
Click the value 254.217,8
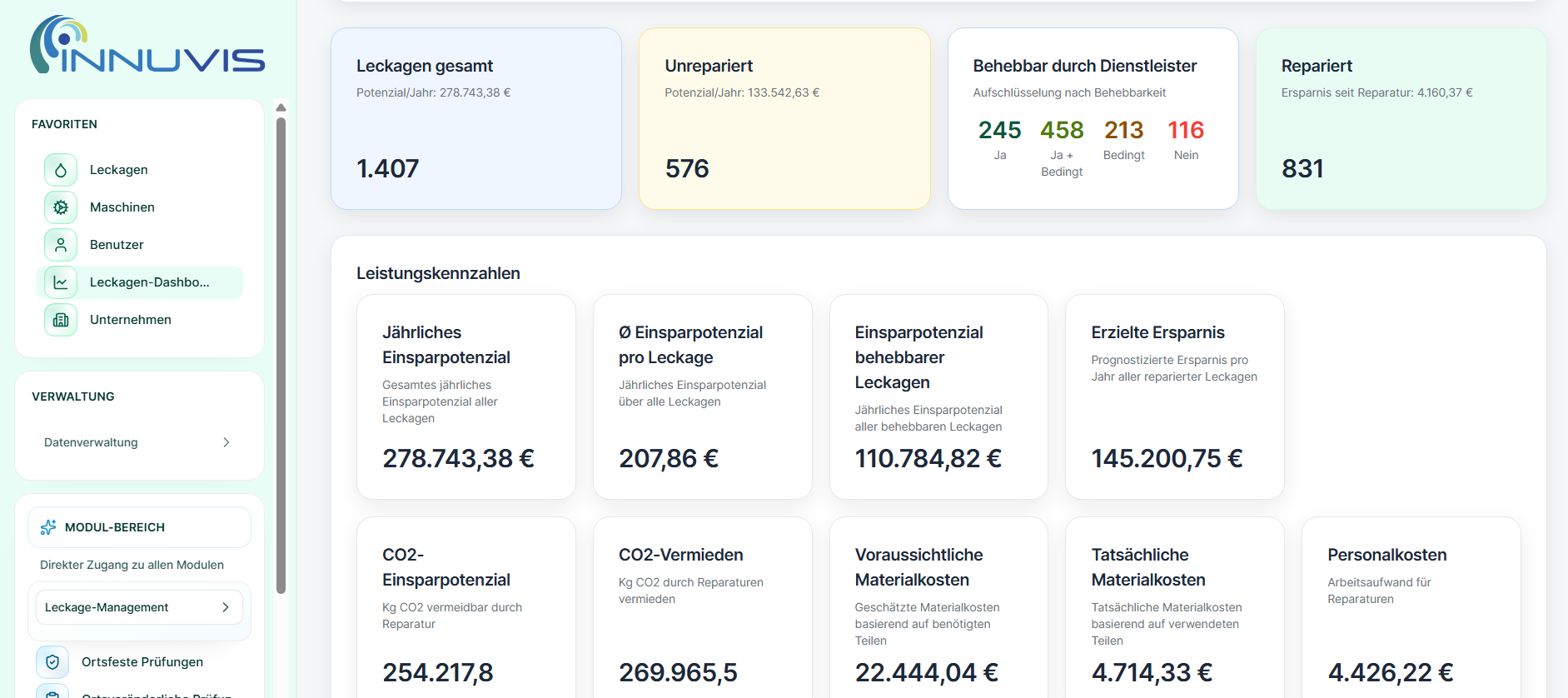point(438,672)
